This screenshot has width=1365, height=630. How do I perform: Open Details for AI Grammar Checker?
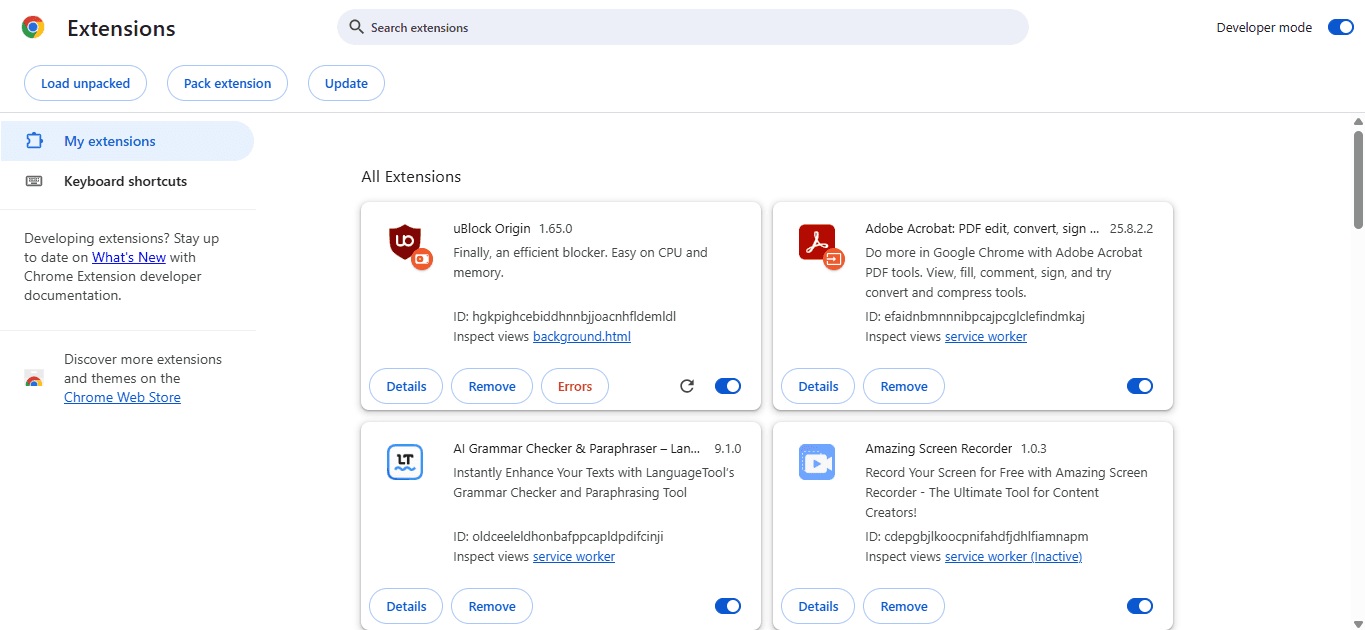pyautogui.click(x=406, y=606)
